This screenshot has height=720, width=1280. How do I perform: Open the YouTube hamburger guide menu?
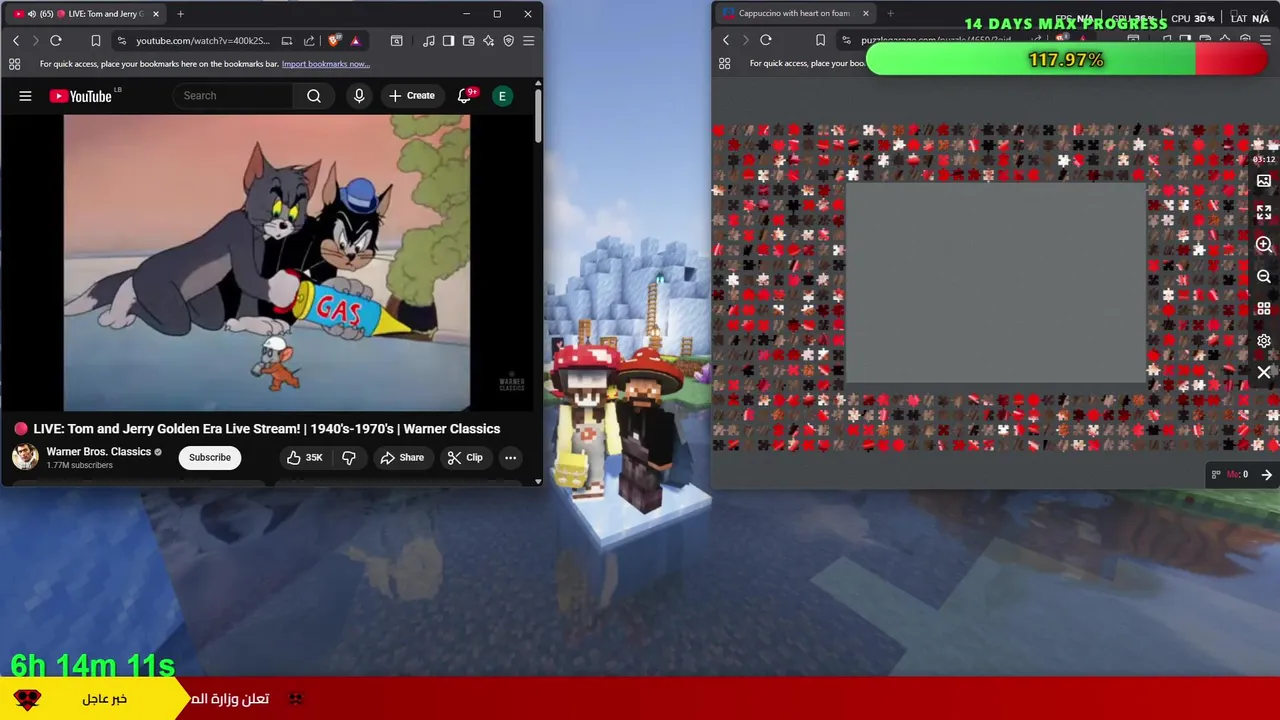(x=25, y=96)
